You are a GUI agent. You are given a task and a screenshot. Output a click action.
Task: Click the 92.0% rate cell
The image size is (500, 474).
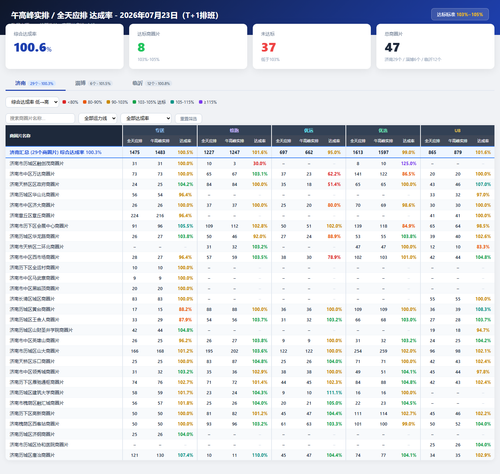coord(260,236)
